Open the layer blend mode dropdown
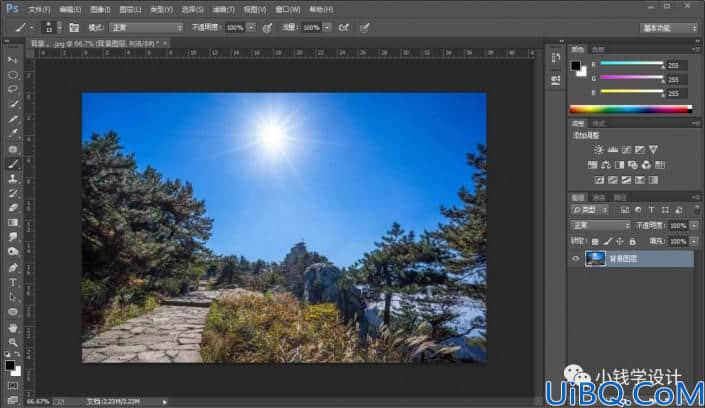The height and width of the screenshot is (408, 705). 600,225
